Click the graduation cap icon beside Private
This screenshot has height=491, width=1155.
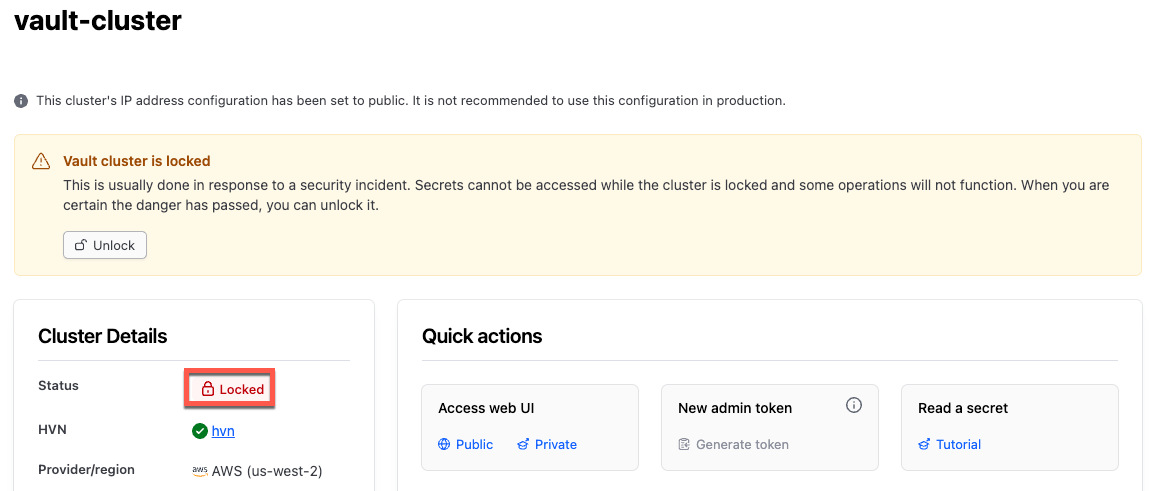(523, 445)
